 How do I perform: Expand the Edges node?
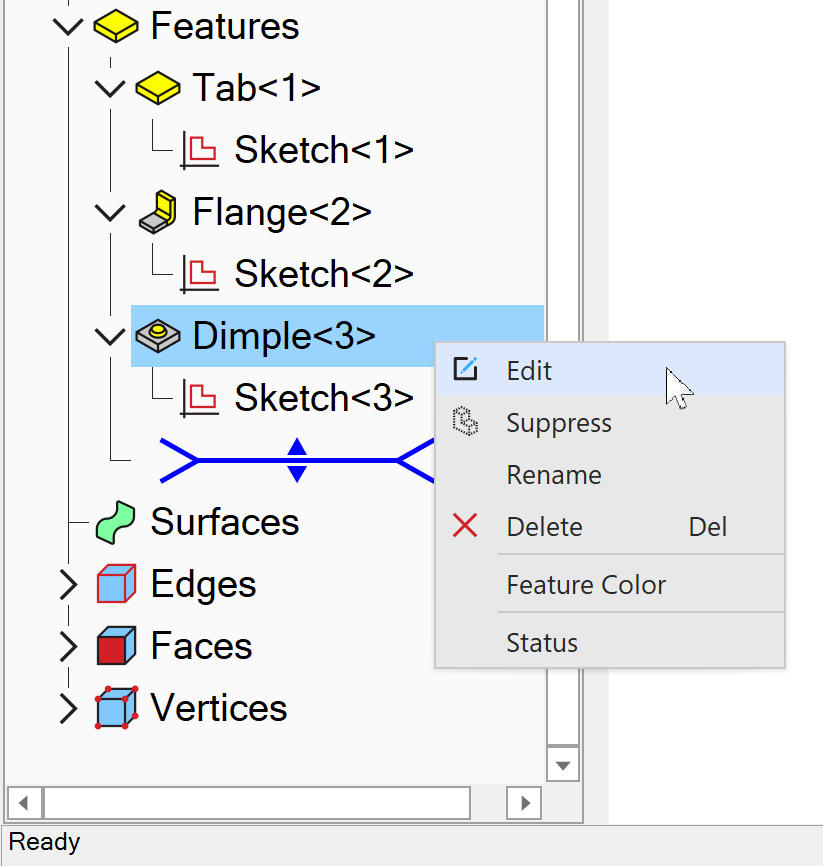68,584
